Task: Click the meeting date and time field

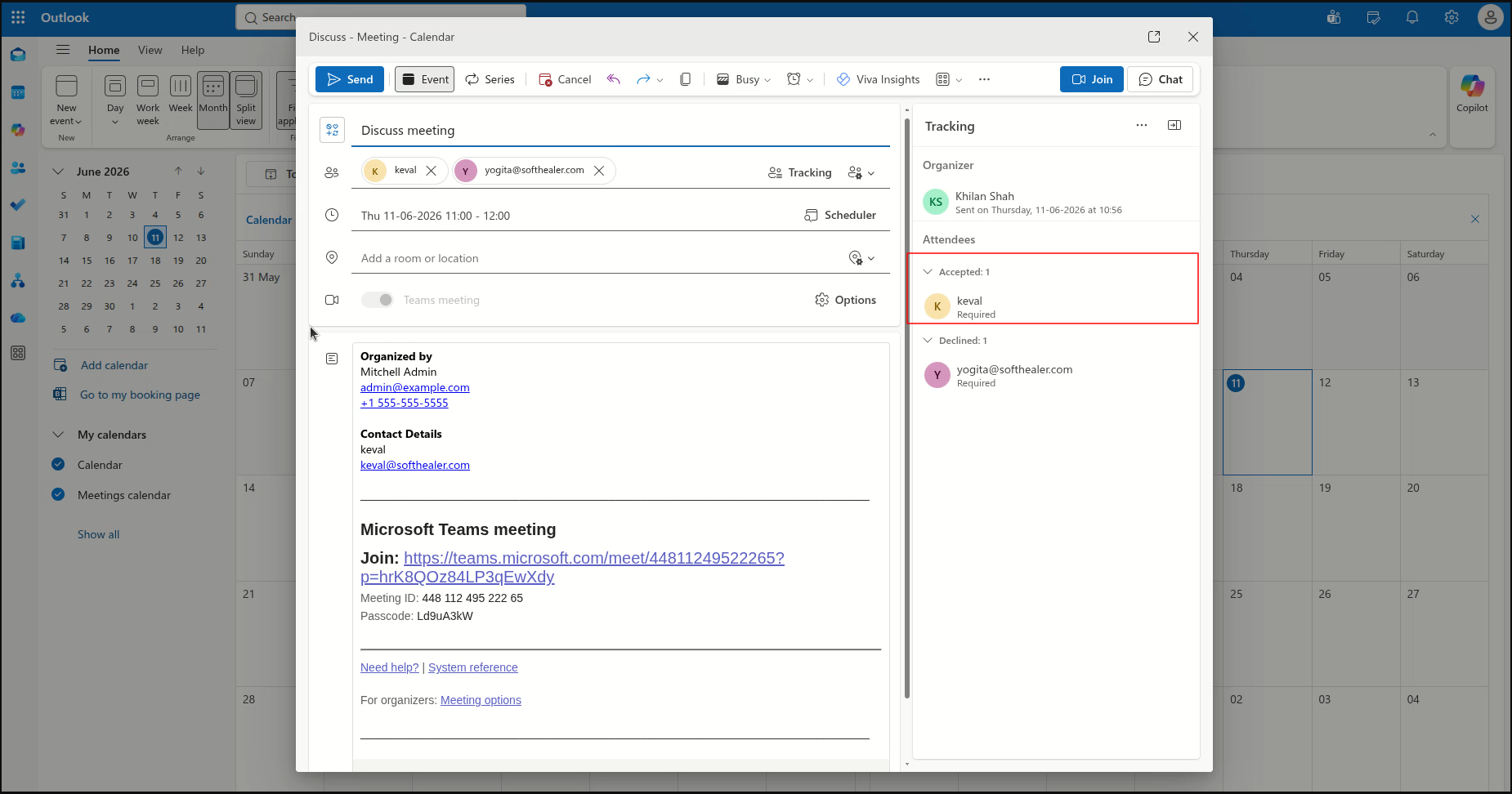Action: pyautogui.click(x=572, y=216)
